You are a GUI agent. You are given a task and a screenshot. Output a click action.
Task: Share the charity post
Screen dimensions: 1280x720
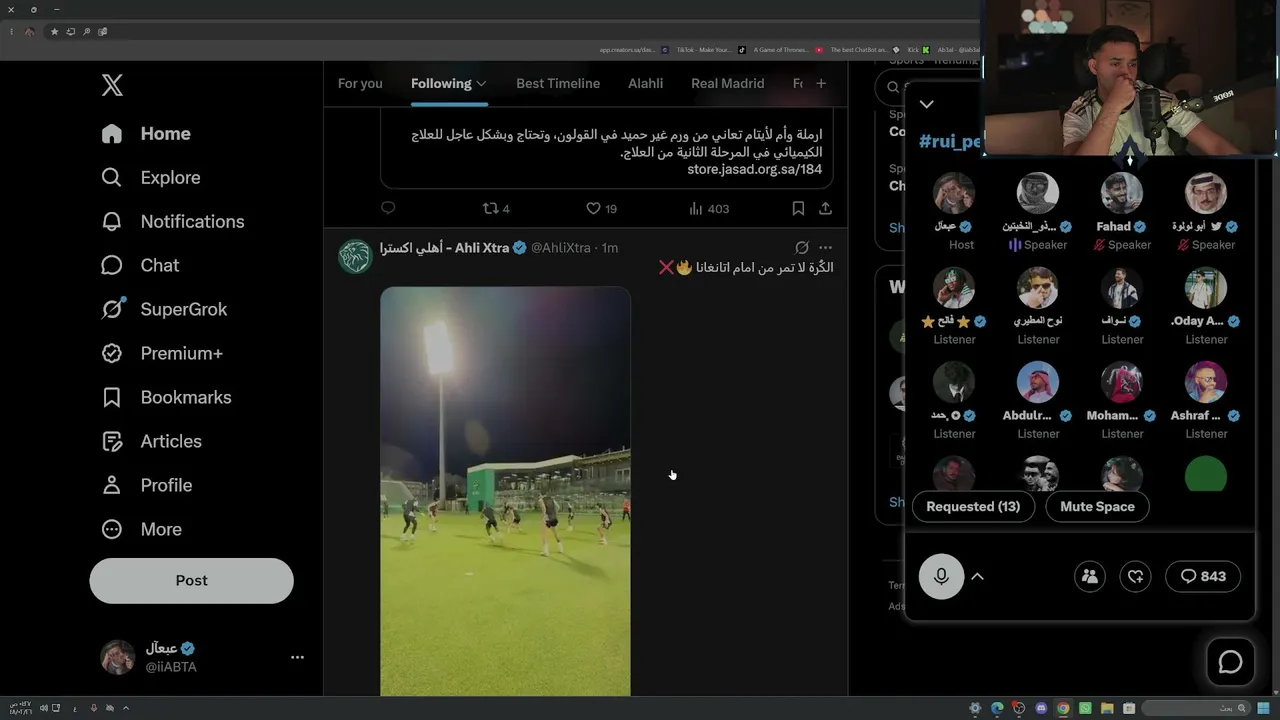pyautogui.click(x=825, y=208)
